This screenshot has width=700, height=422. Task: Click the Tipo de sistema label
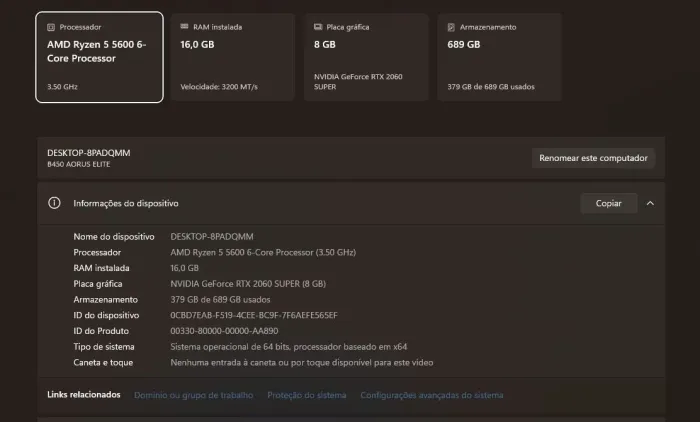click(104, 347)
